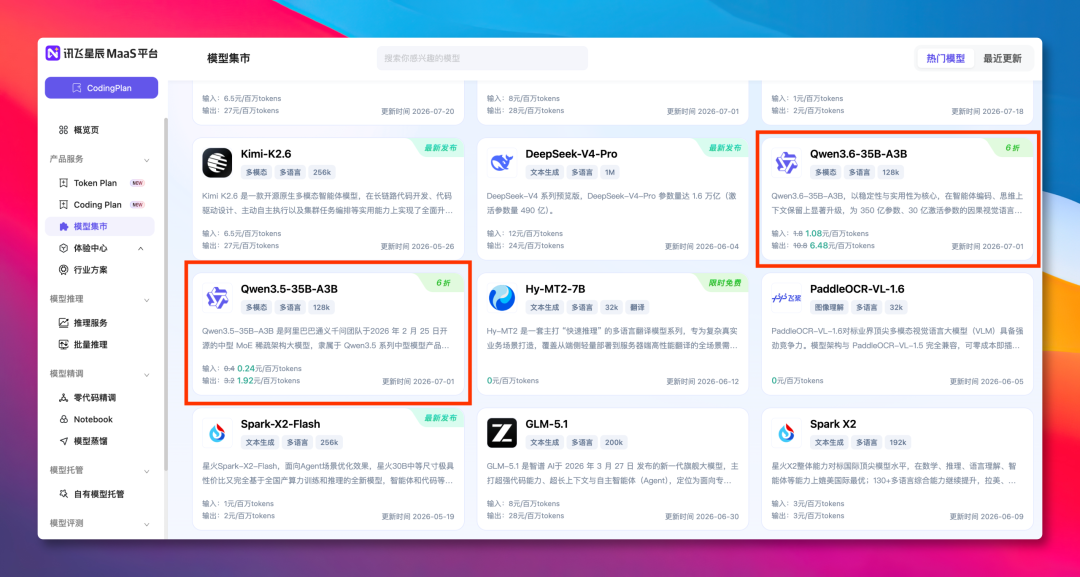
Task: Click the 多模态 tag on Qwen3.5-35B-A3B
Action: pyautogui.click(x=256, y=308)
